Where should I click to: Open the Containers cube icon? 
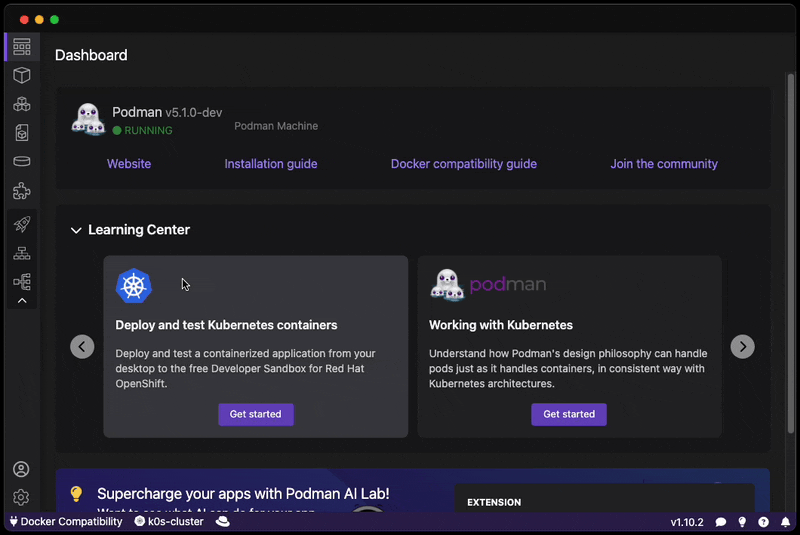click(21, 75)
